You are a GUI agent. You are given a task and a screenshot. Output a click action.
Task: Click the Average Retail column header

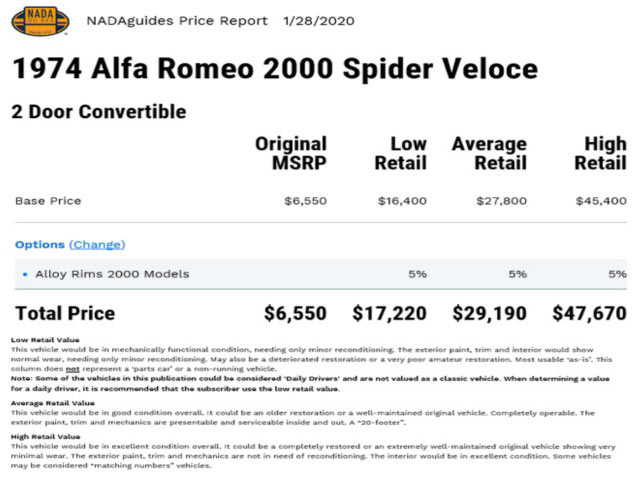pyautogui.click(x=489, y=153)
